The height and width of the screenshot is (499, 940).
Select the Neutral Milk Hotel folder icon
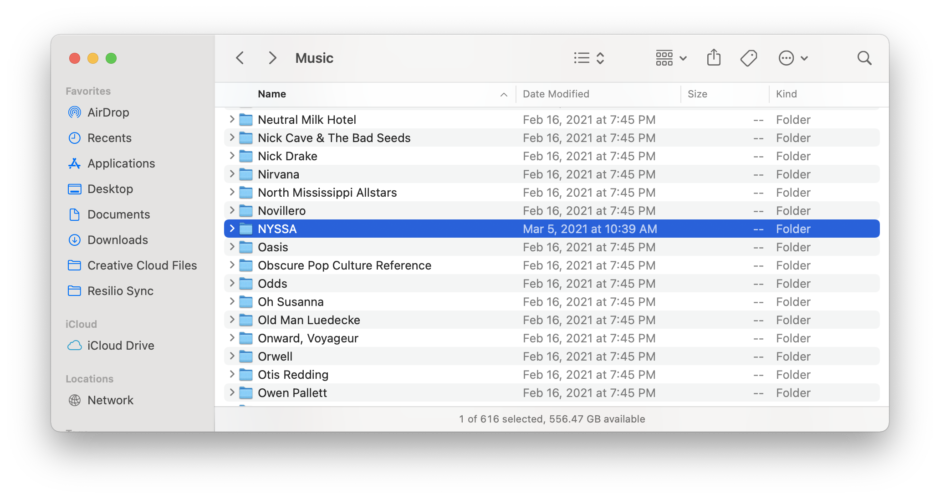[x=246, y=119]
